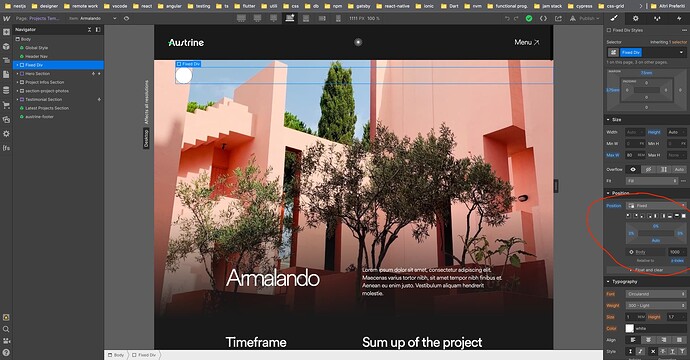Open the help question mark icon
This screenshot has height=360, width=690.
(x=6, y=353)
